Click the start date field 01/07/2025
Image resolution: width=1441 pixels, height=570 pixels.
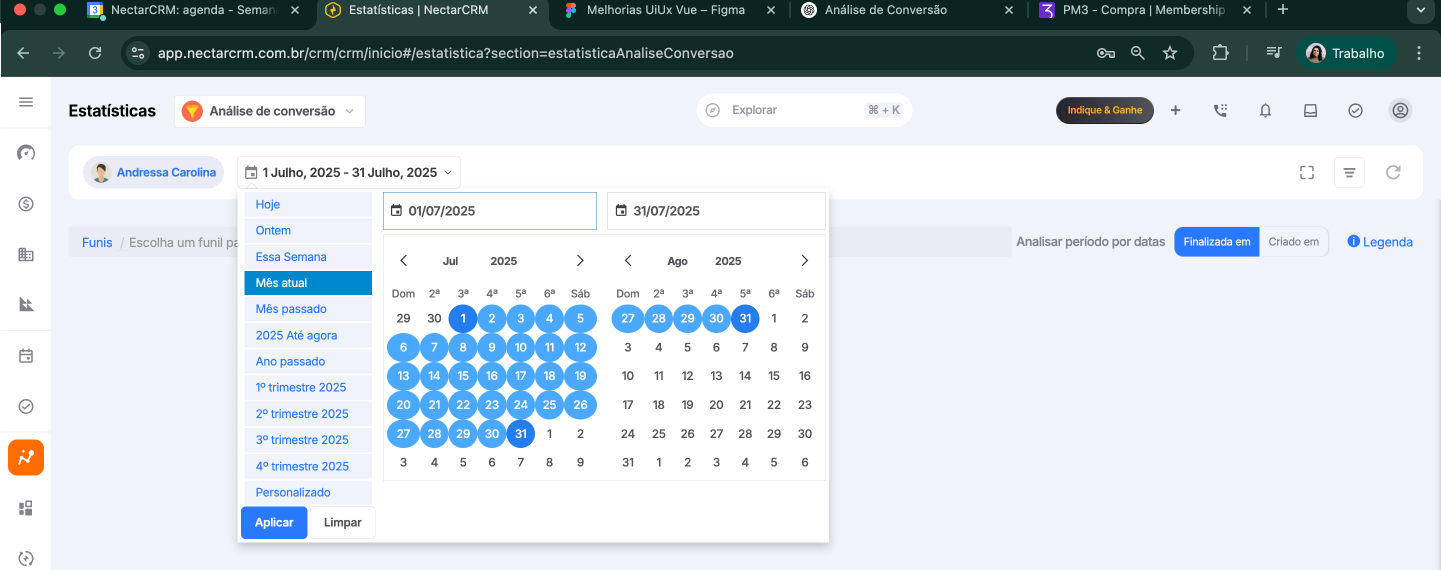click(490, 211)
